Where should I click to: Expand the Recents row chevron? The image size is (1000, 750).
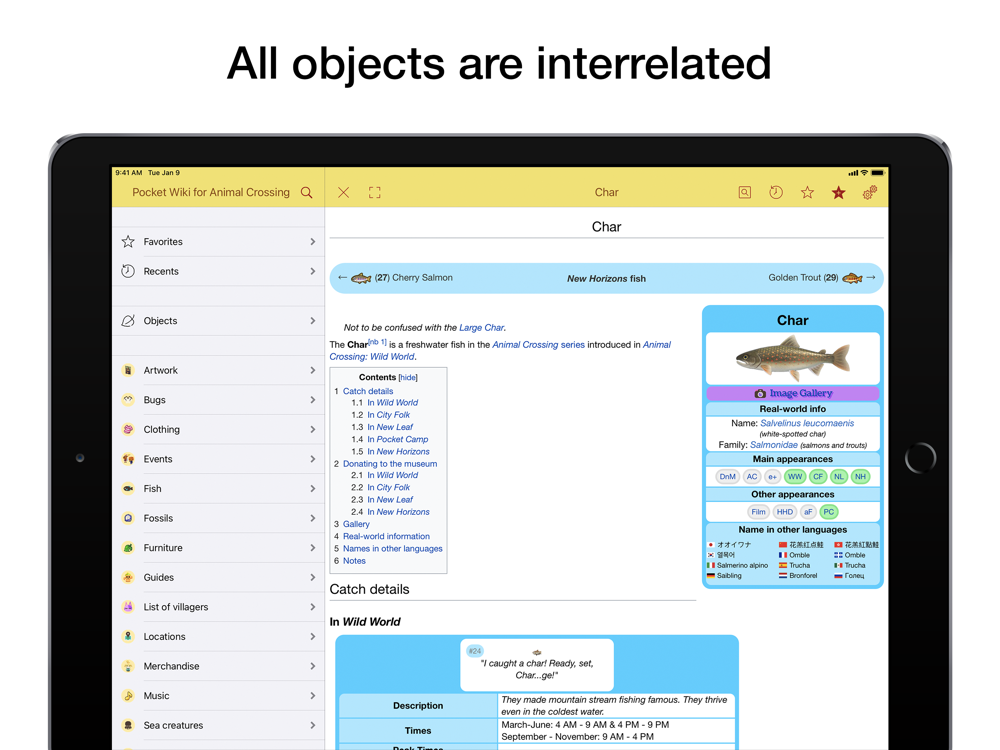tap(312, 271)
